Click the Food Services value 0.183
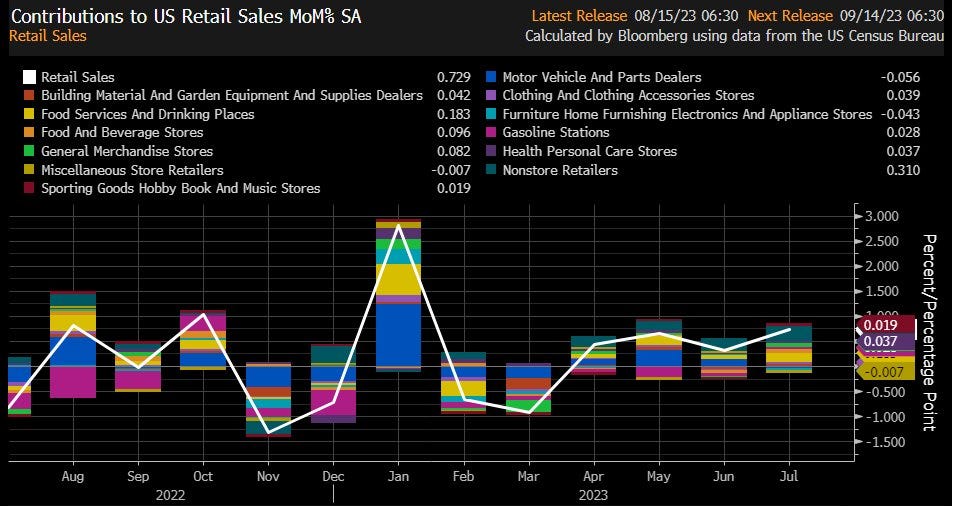This screenshot has width=953, height=507. (x=453, y=114)
